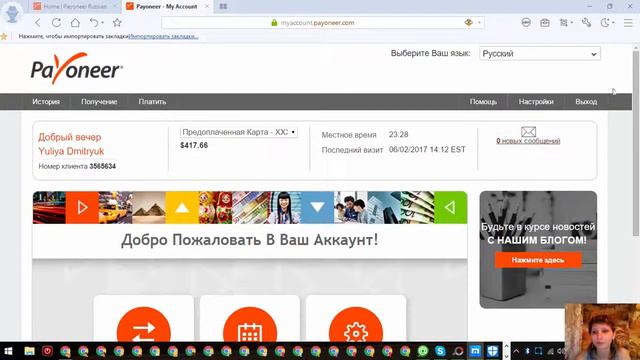
Task: Open the Windows Start menu
Action: click(x=8, y=351)
